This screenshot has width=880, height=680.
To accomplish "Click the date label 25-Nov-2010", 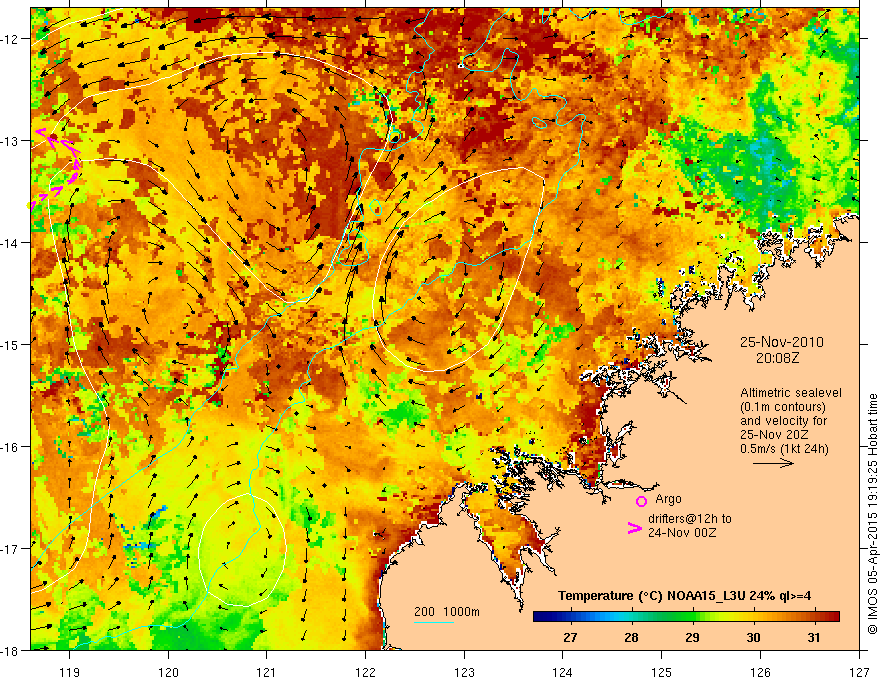I will tap(782, 342).
